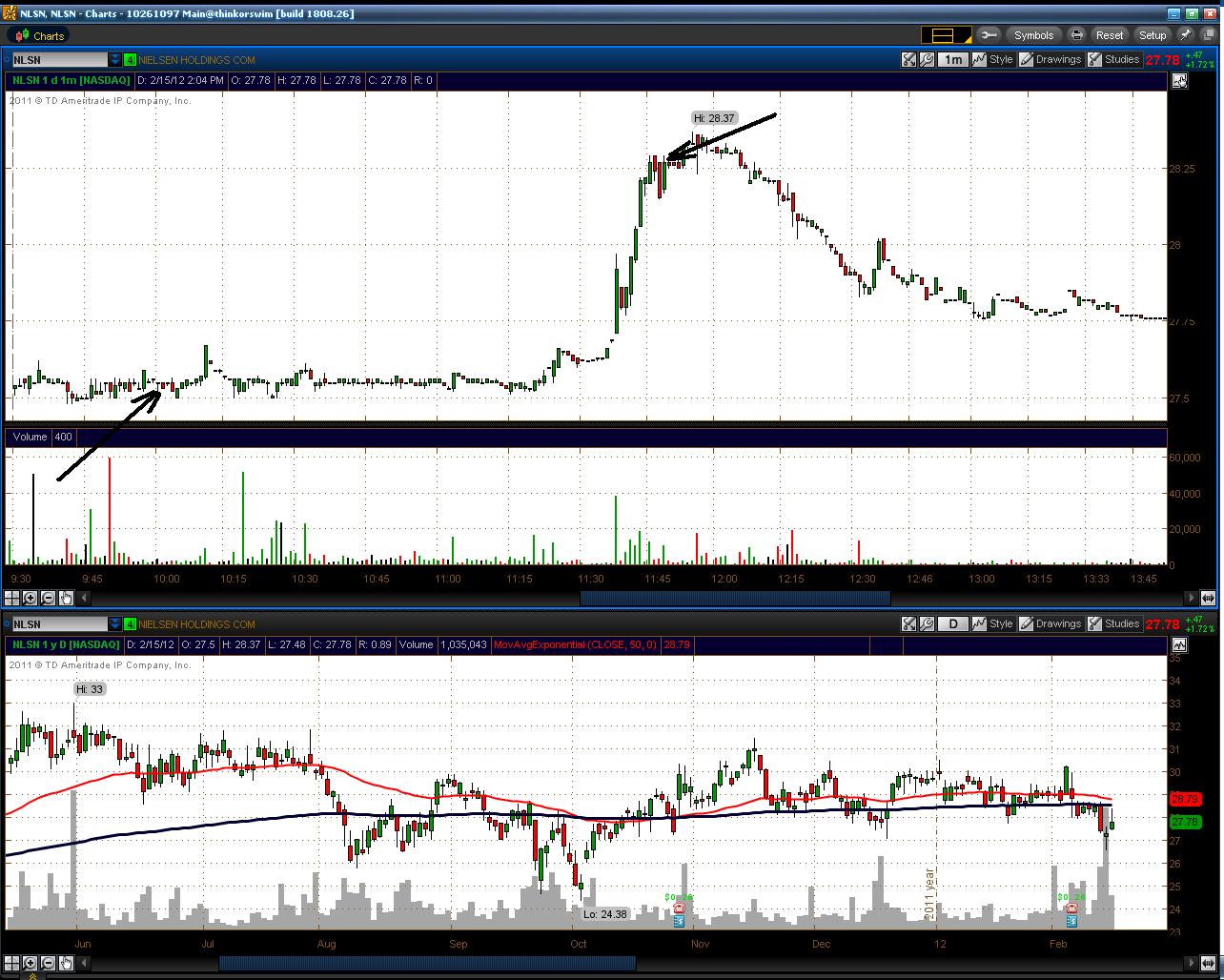The image size is (1224, 980).
Task: Click the Symbols button
Action: pyautogui.click(x=1034, y=35)
